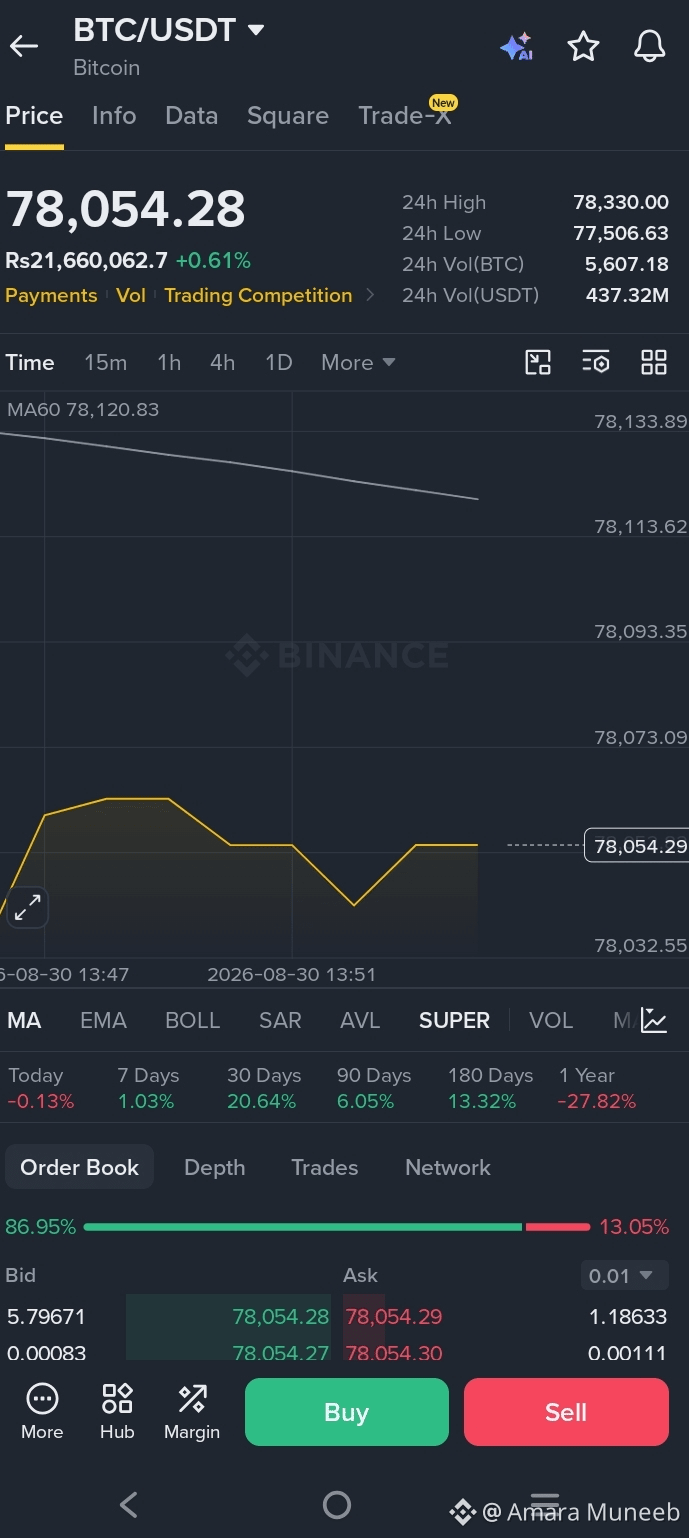
Task: Open price alerts via bell icon
Action: point(650,46)
